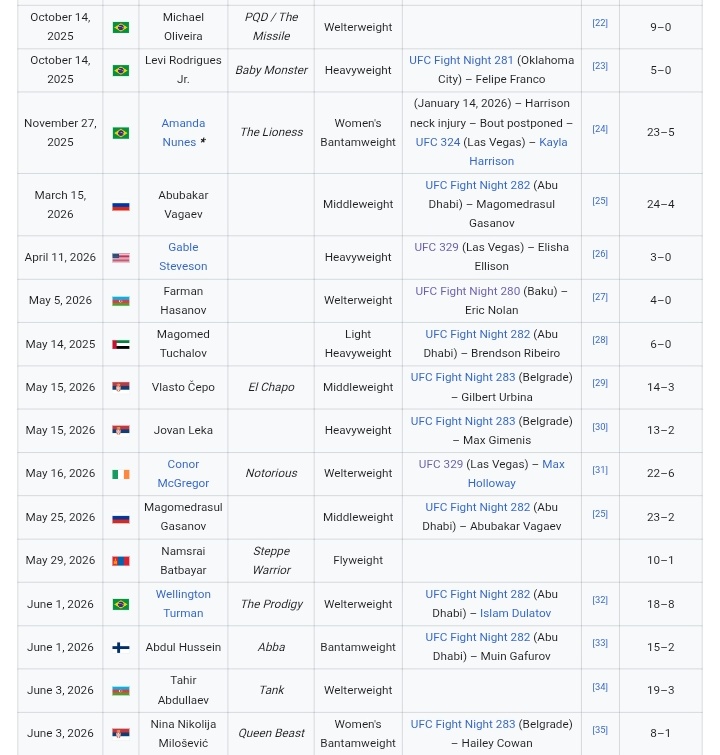This screenshot has height=755, width=720.
Task: Open the UFC Fight Night 281 link
Action: tap(461, 60)
